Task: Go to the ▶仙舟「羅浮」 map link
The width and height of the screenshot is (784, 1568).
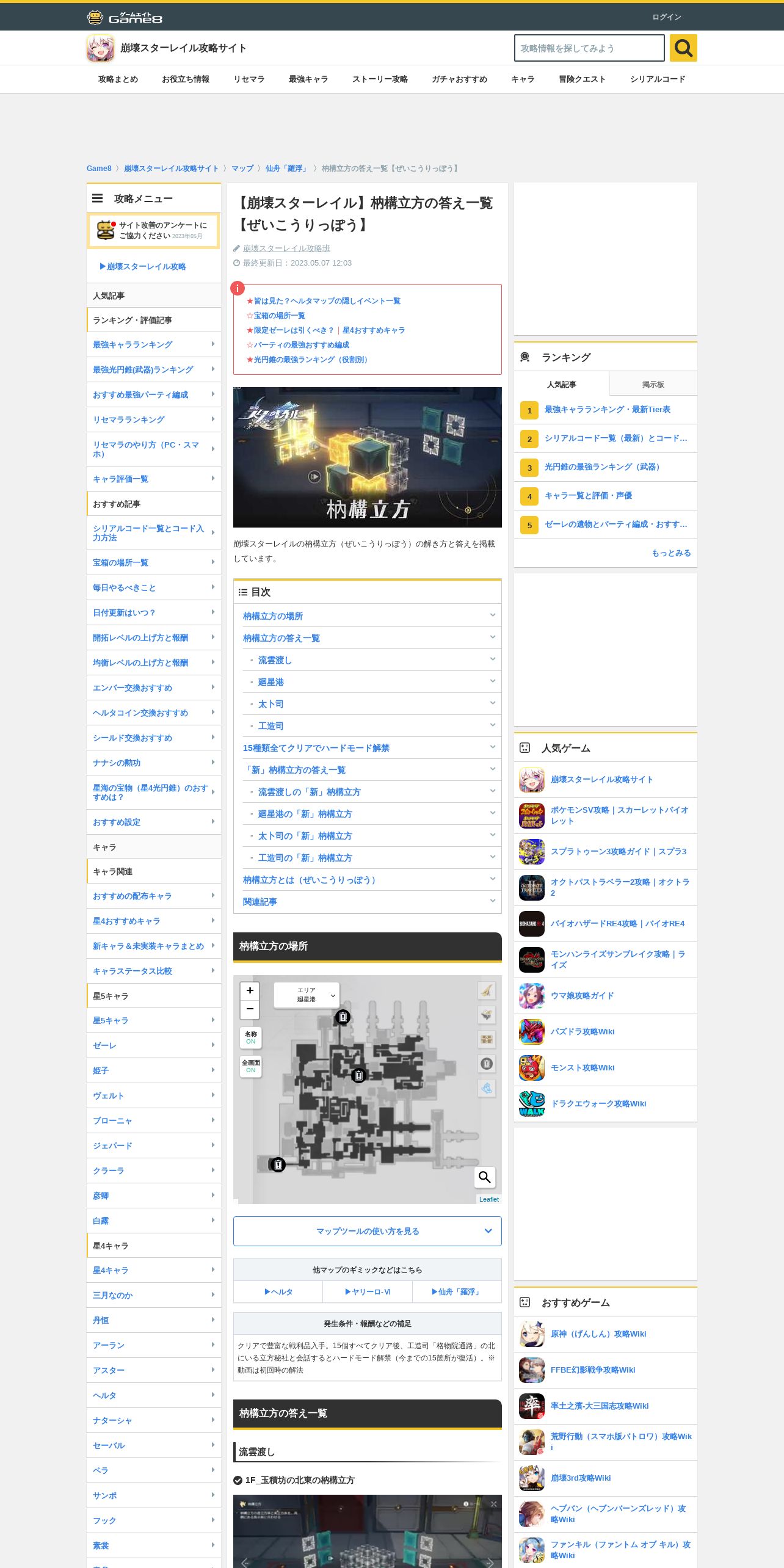Action: (457, 1291)
